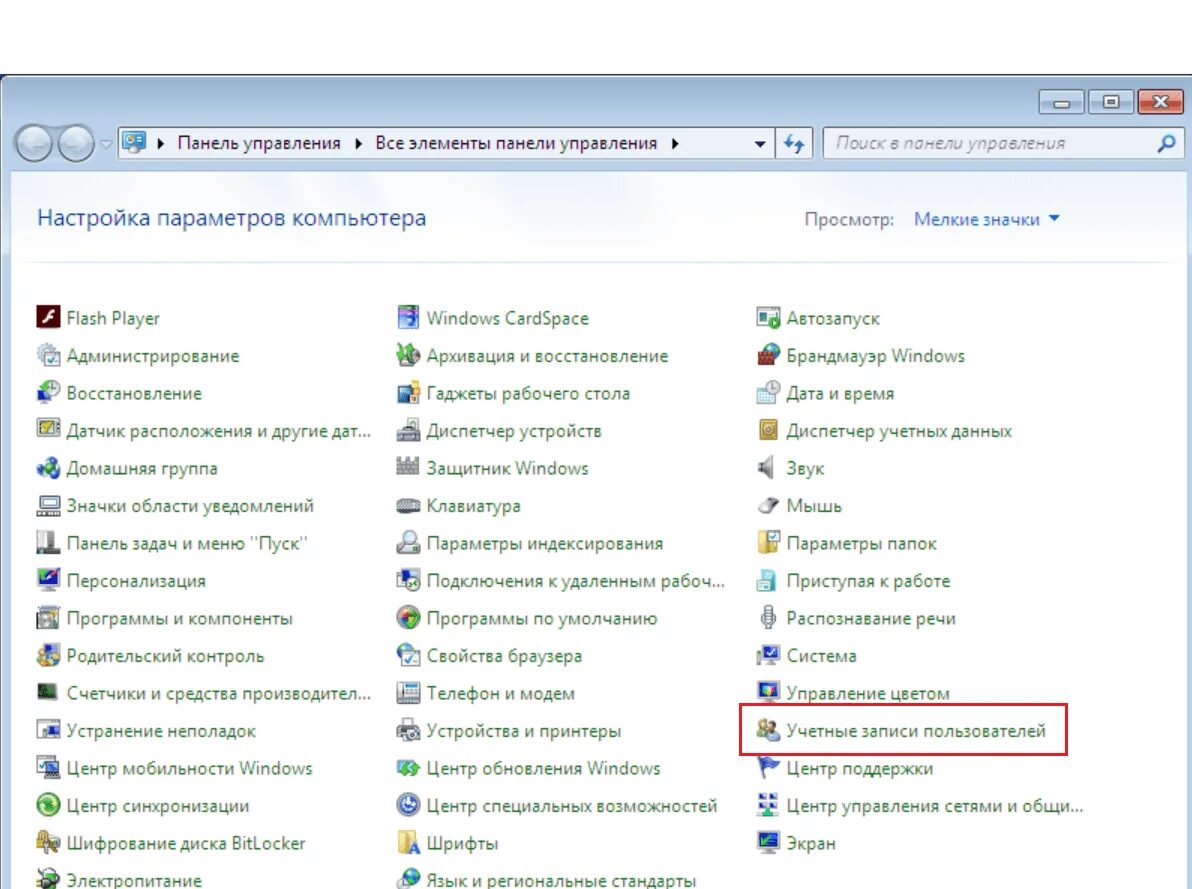This screenshot has width=1192, height=889.
Task: Click the Центр синхронизации green icon
Action: point(48,805)
